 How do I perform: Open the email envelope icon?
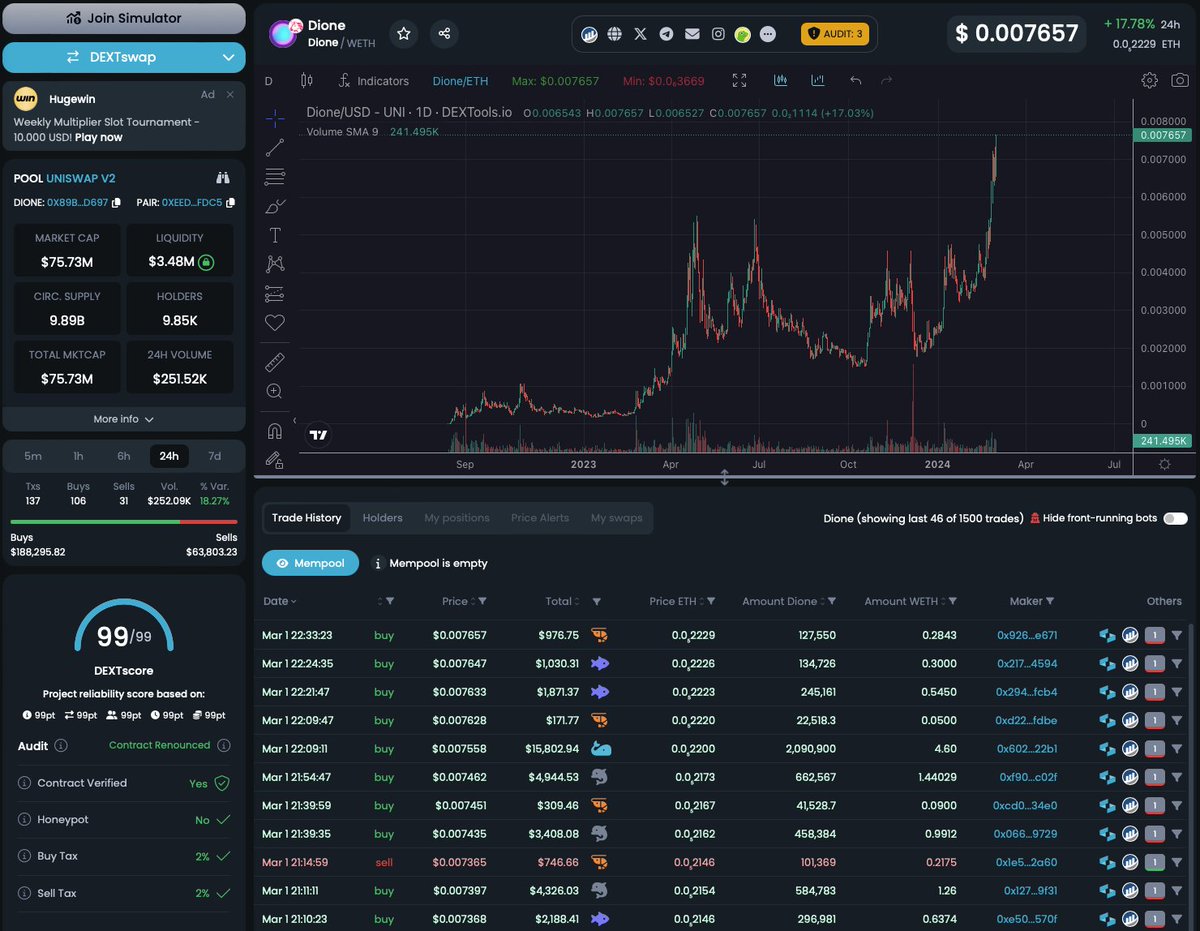[692, 34]
